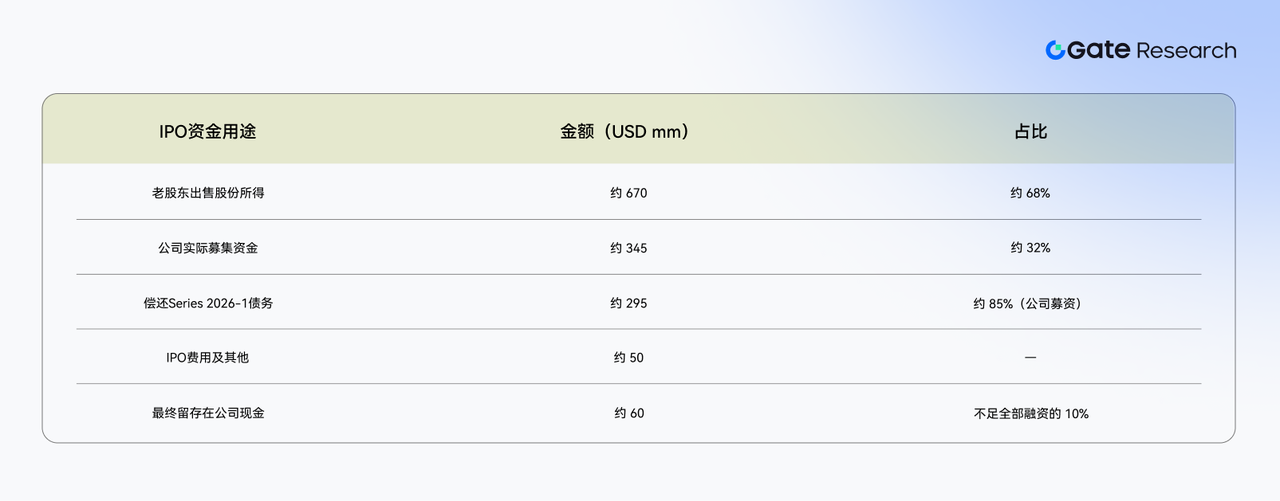Click the 偿还Series 2026-1债务 row label

[x=208, y=303]
